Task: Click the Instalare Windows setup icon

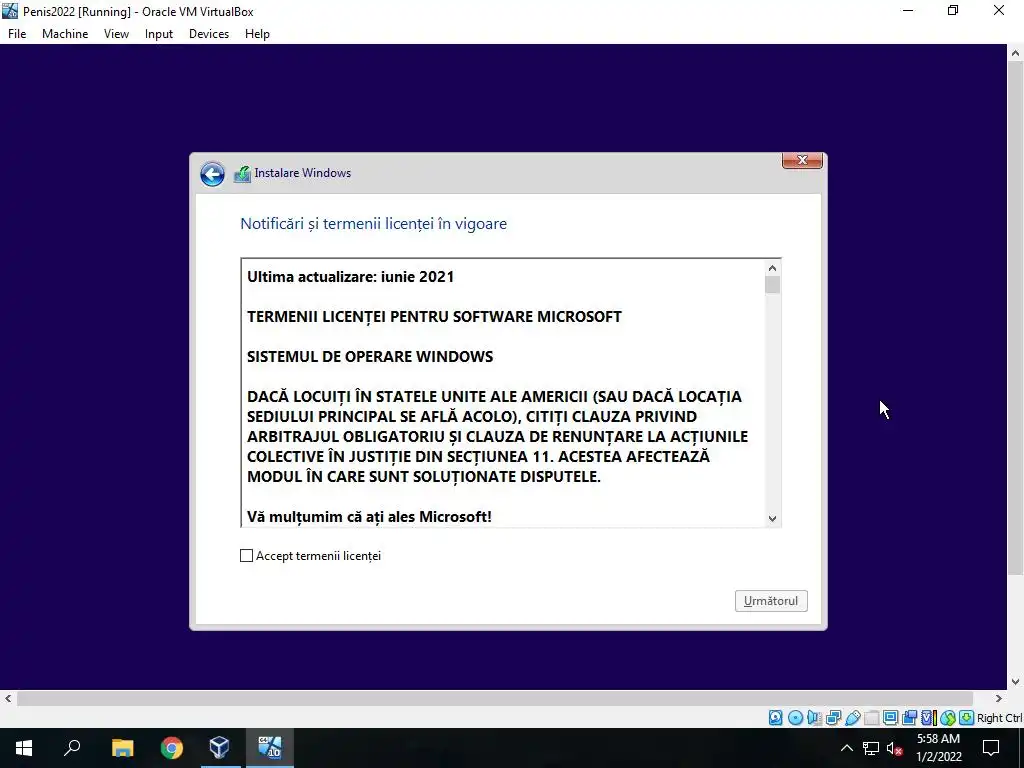Action: coord(242,174)
